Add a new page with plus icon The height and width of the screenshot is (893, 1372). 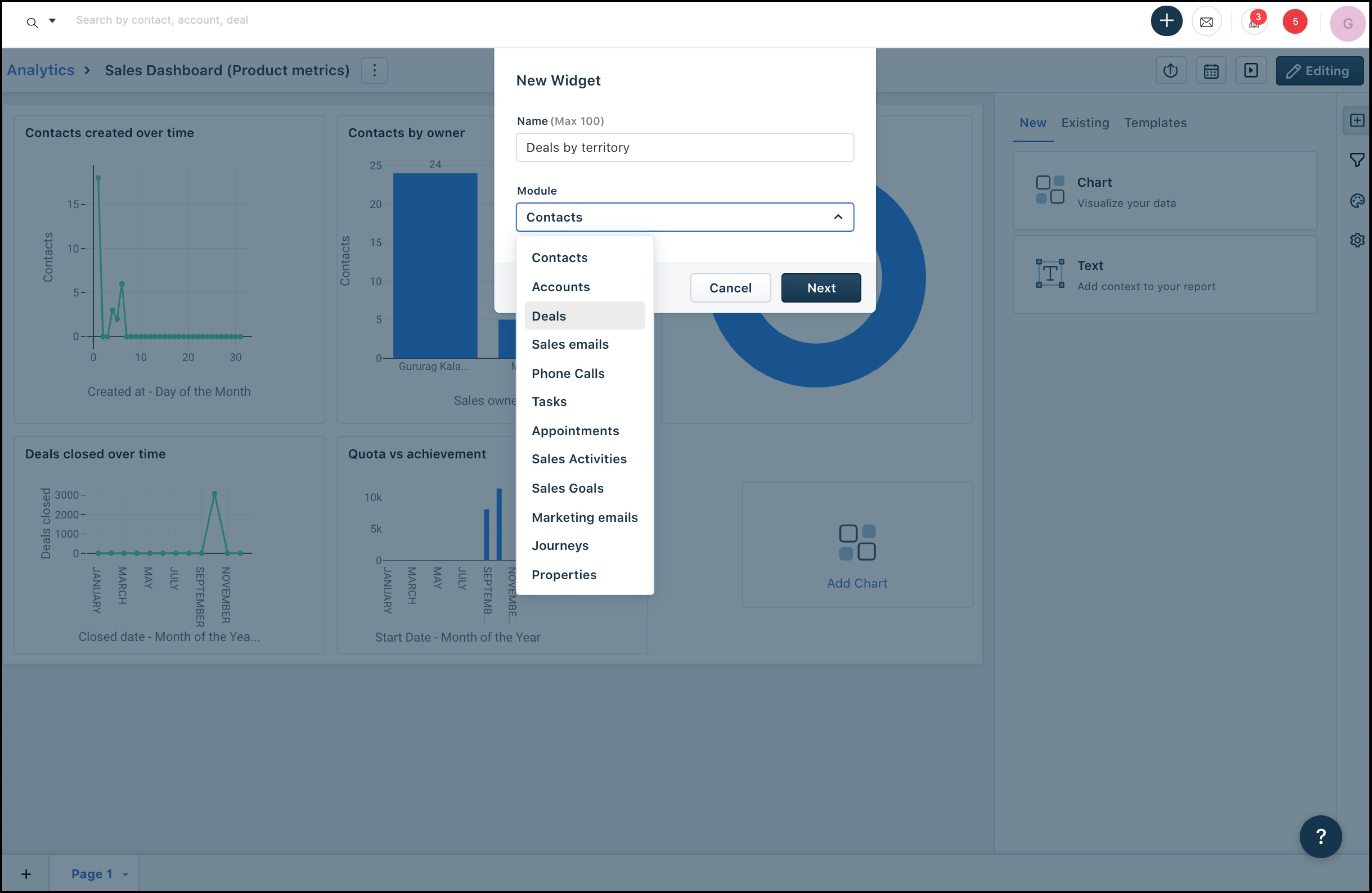[x=26, y=874]
